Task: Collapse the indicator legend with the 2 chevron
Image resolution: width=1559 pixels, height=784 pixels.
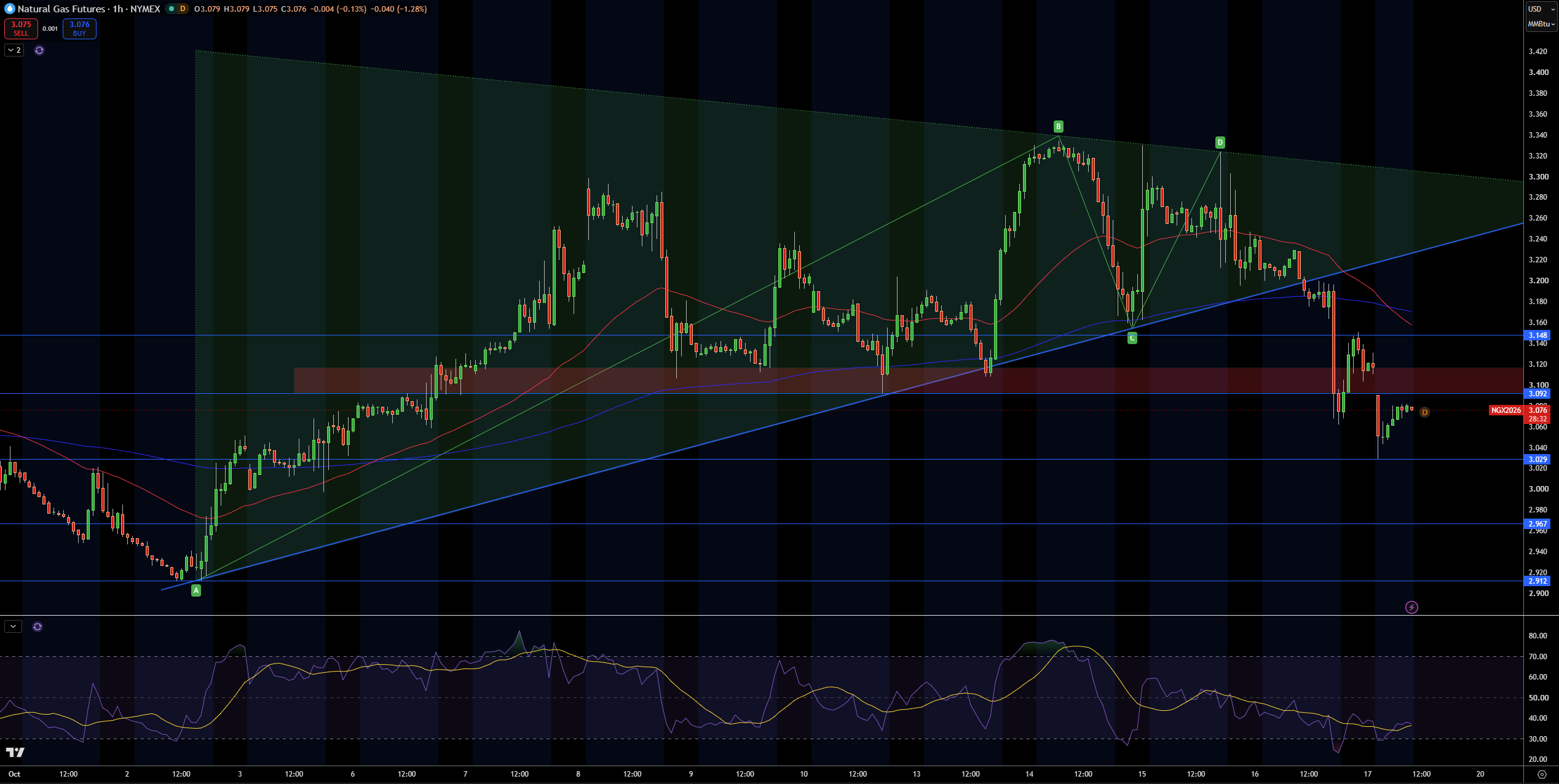Action: coord(14,50)
